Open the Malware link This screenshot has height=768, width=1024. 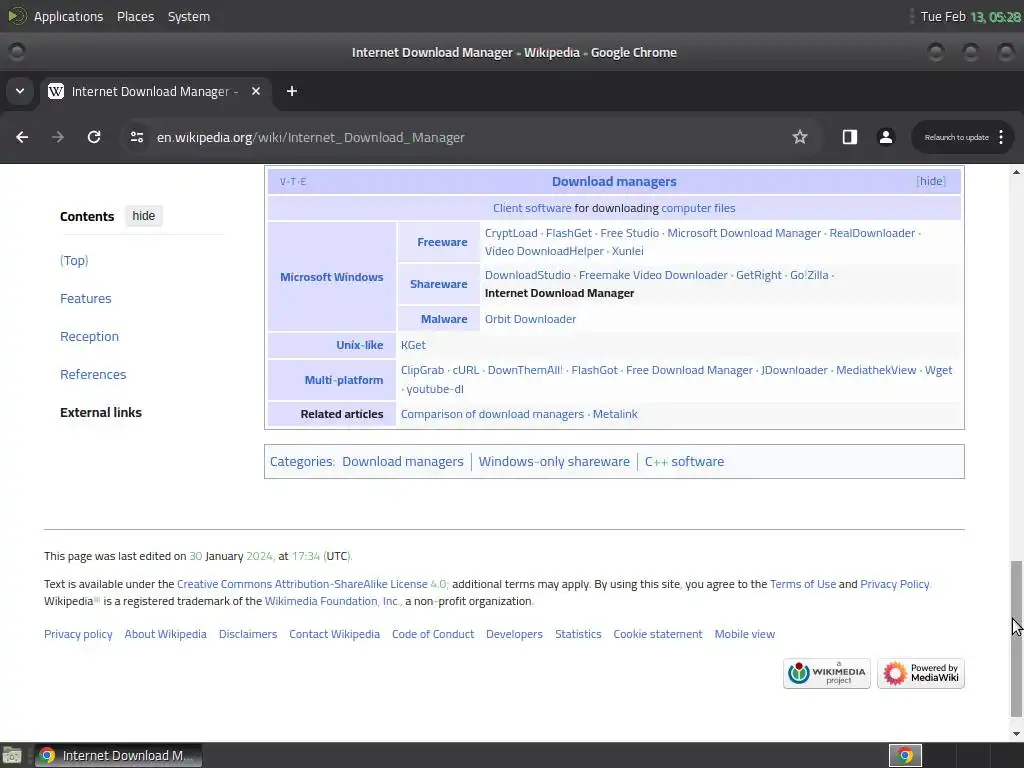click(x=444, y=319)
